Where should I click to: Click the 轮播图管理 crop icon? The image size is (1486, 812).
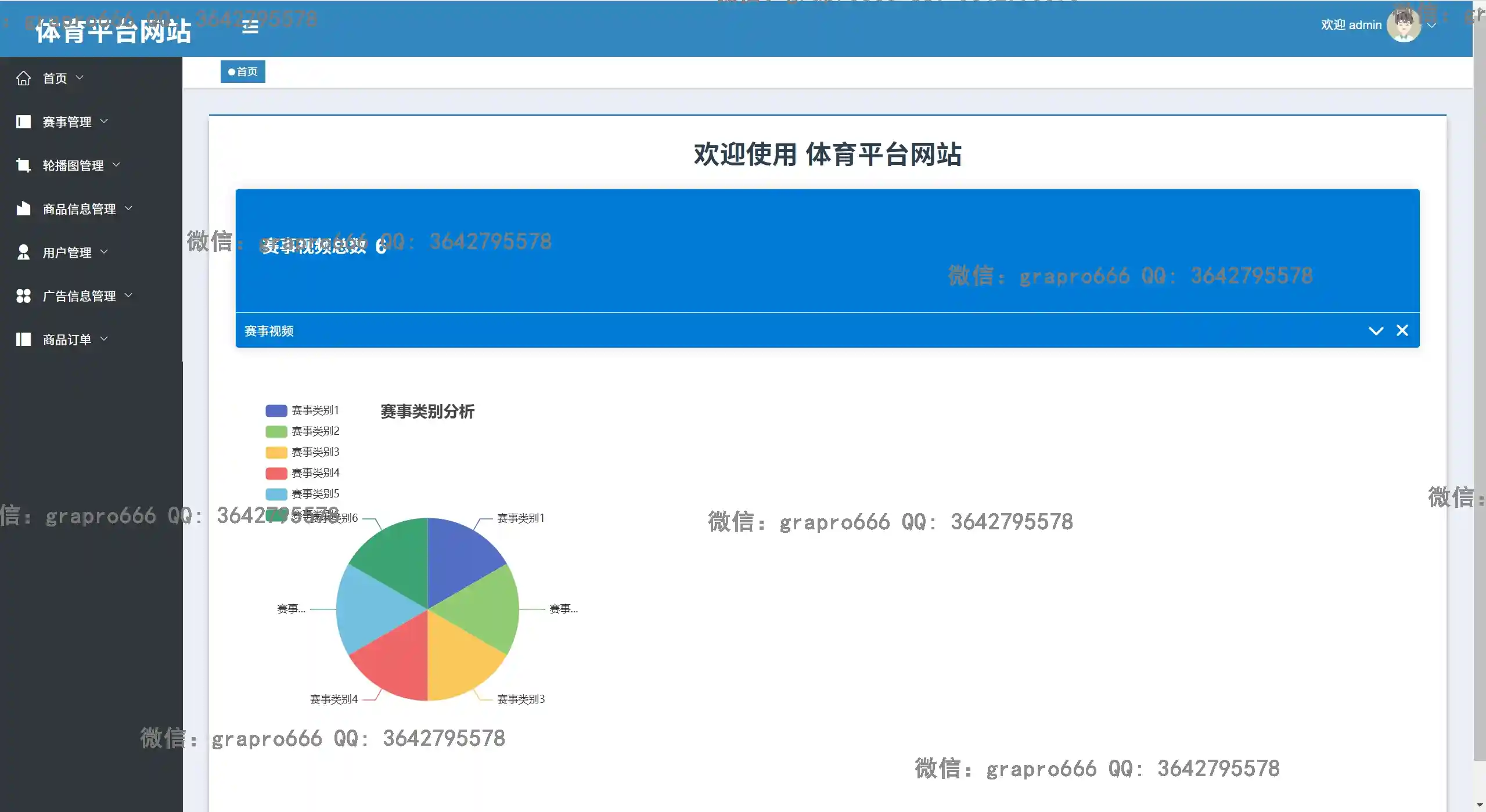tap(23, 165)
